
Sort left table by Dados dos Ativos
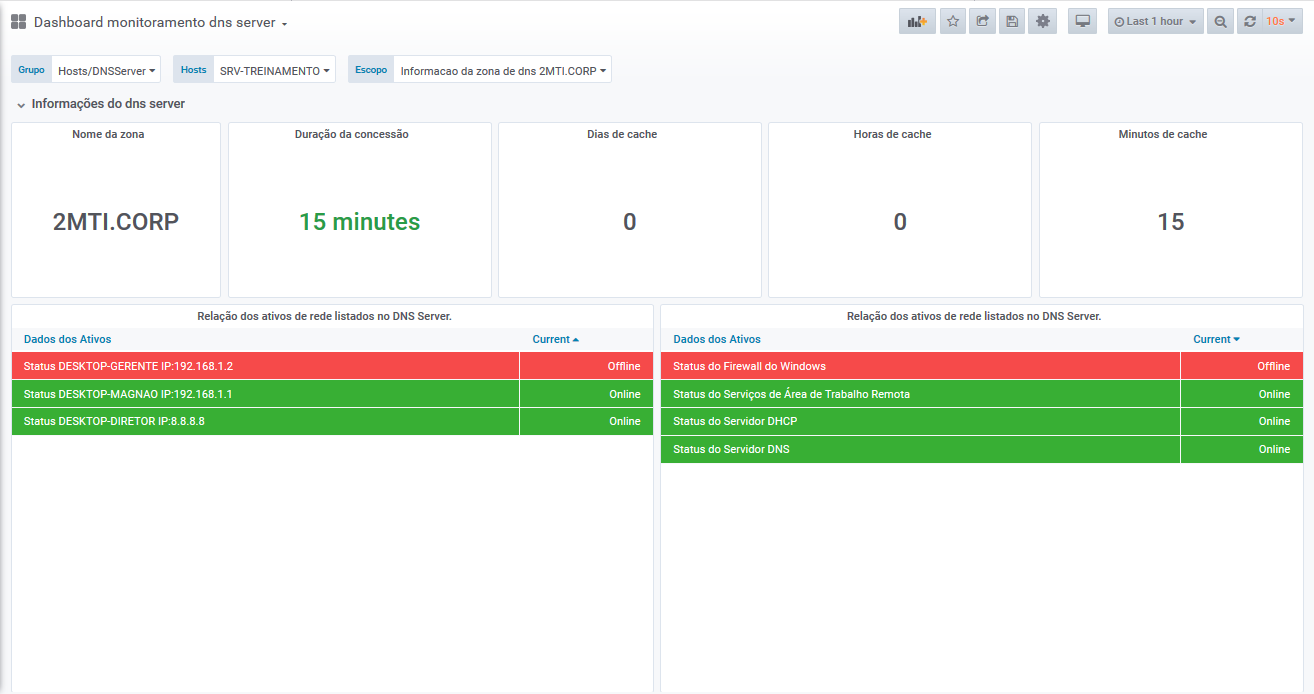coord(67,340)
